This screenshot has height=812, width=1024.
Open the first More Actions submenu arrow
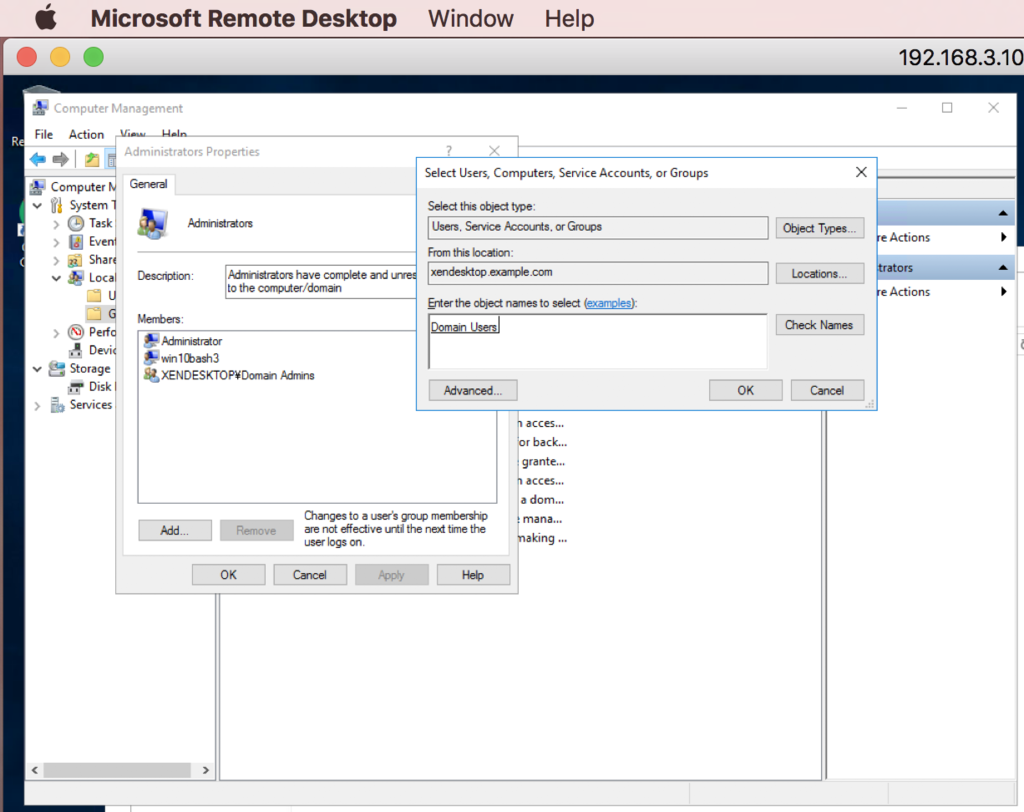[1003, 237]
